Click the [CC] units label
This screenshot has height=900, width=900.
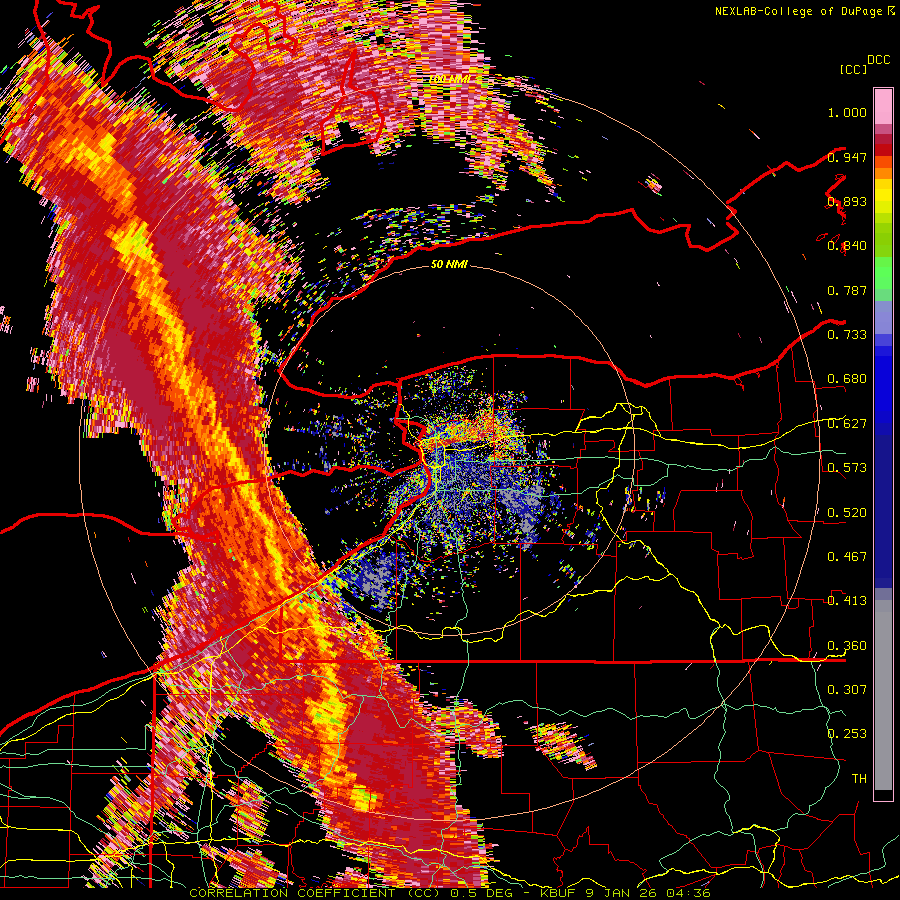pos(853,69)
